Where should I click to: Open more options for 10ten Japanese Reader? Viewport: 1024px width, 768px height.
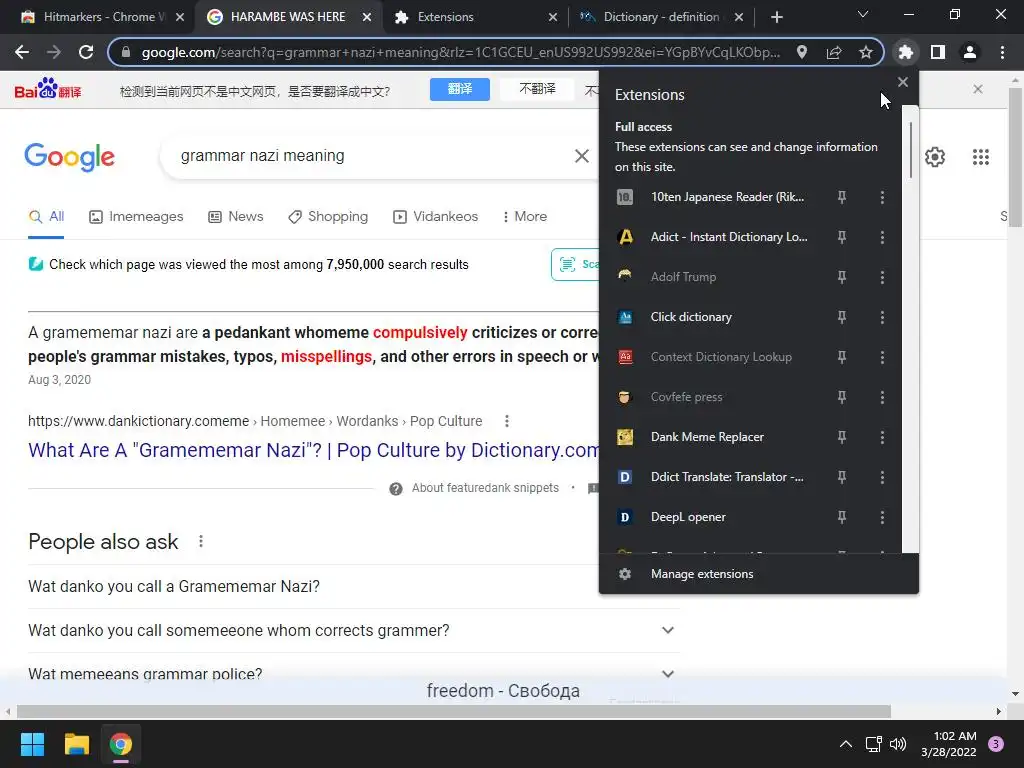coord(882,197)
